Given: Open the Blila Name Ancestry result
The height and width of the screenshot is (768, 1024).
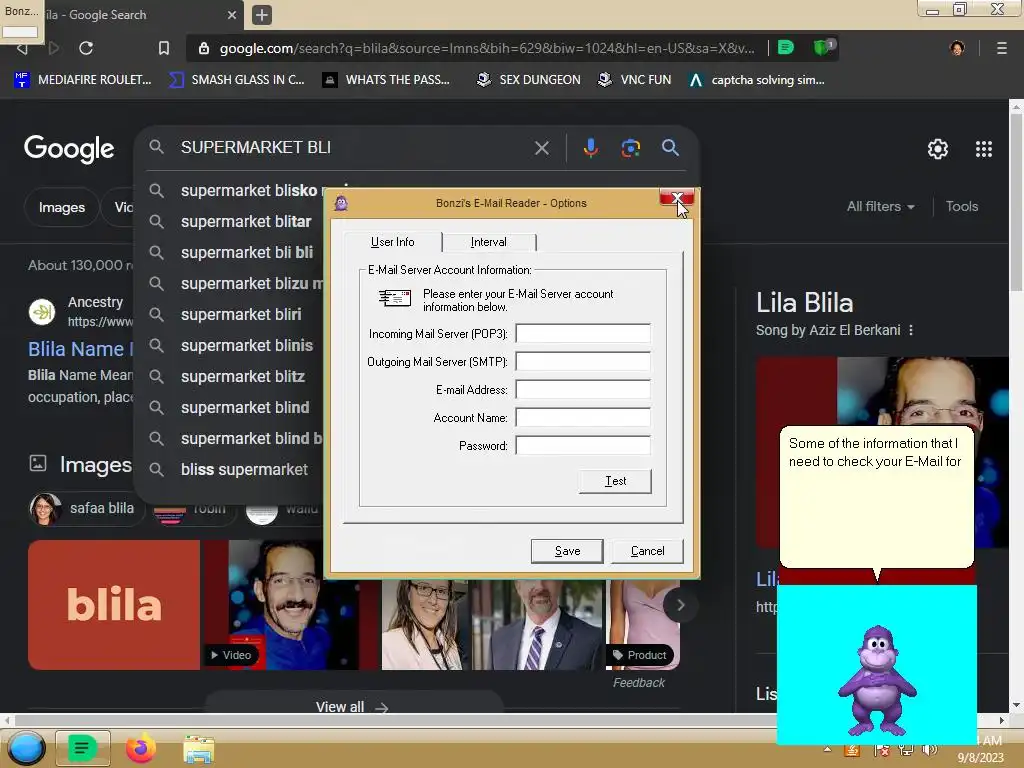Looking at the screenshot, I should (x=80, y=349).
